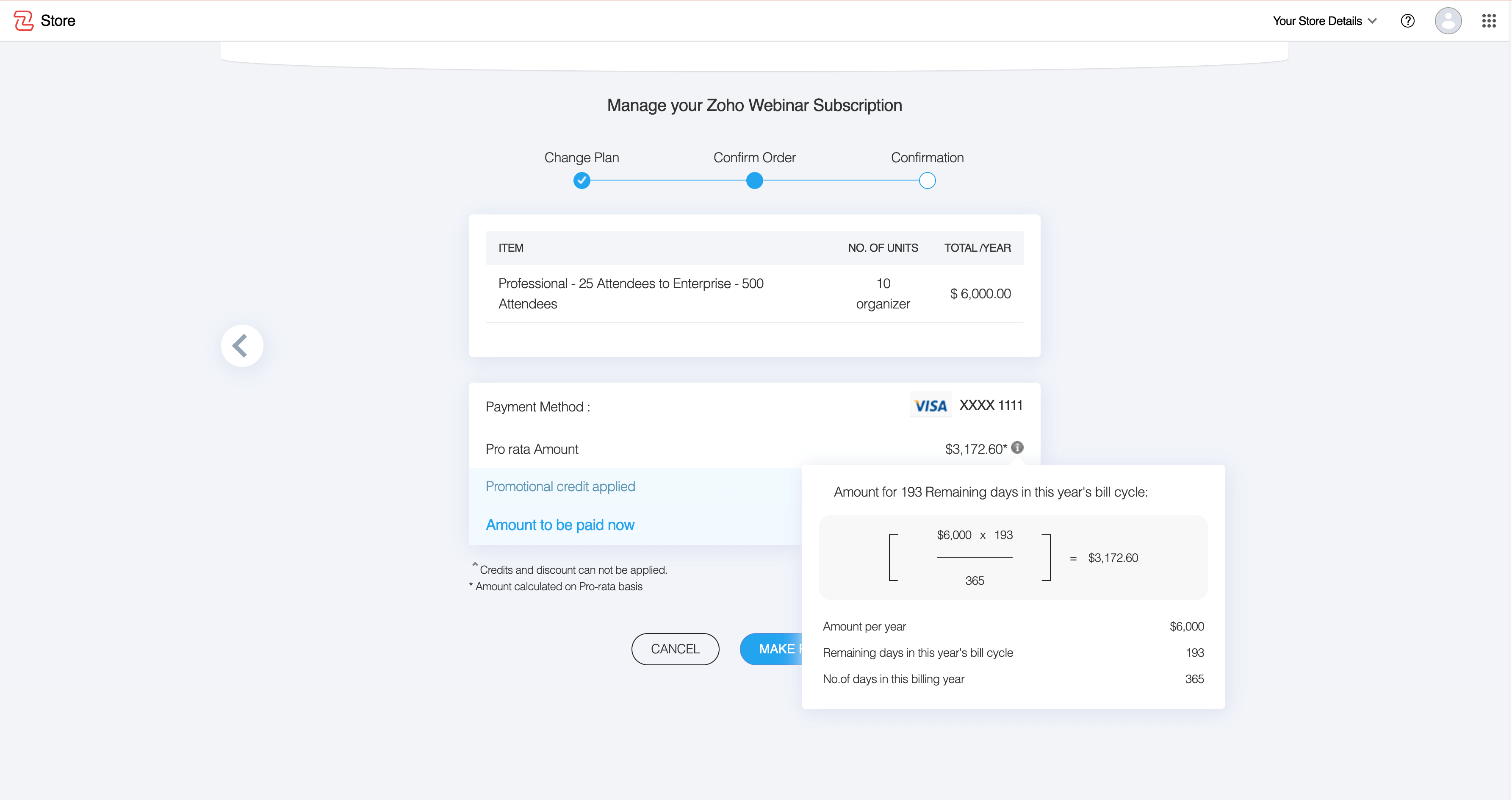The height and width of the screenshot is (800, 1512).
Task: Click the VISA card logo
Action: 930,405
